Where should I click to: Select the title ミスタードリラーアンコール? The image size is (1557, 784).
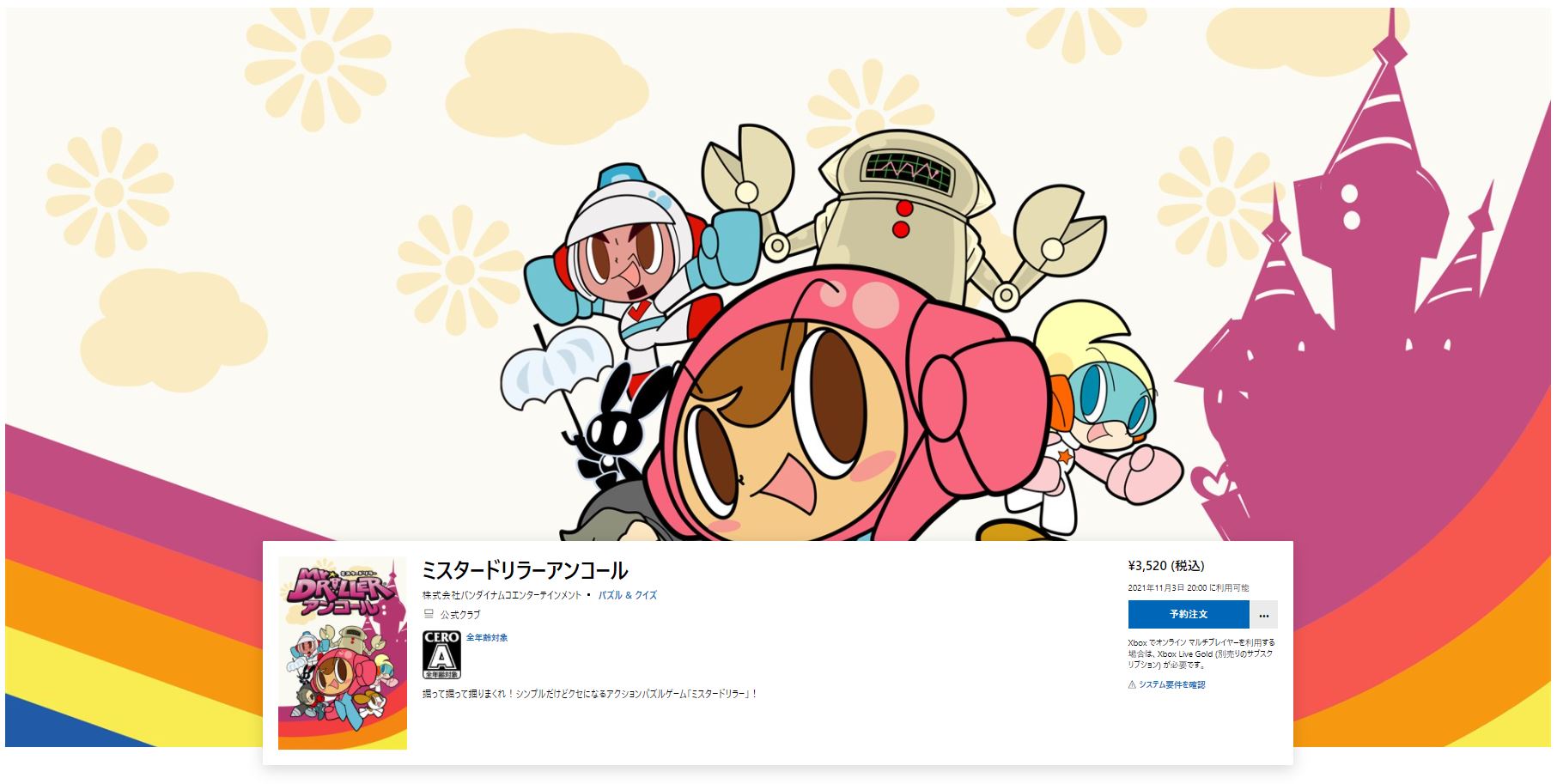point(525,570)
